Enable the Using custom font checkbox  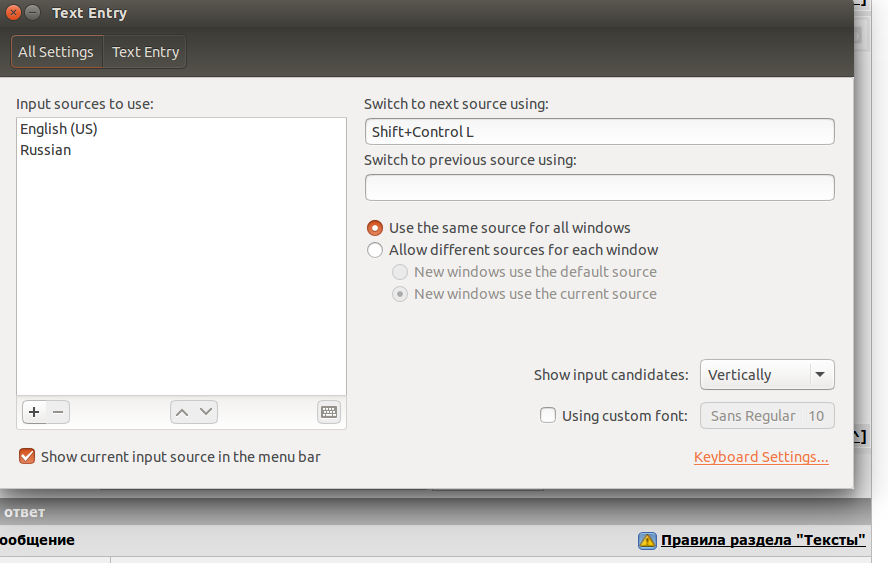pos(548,415)
